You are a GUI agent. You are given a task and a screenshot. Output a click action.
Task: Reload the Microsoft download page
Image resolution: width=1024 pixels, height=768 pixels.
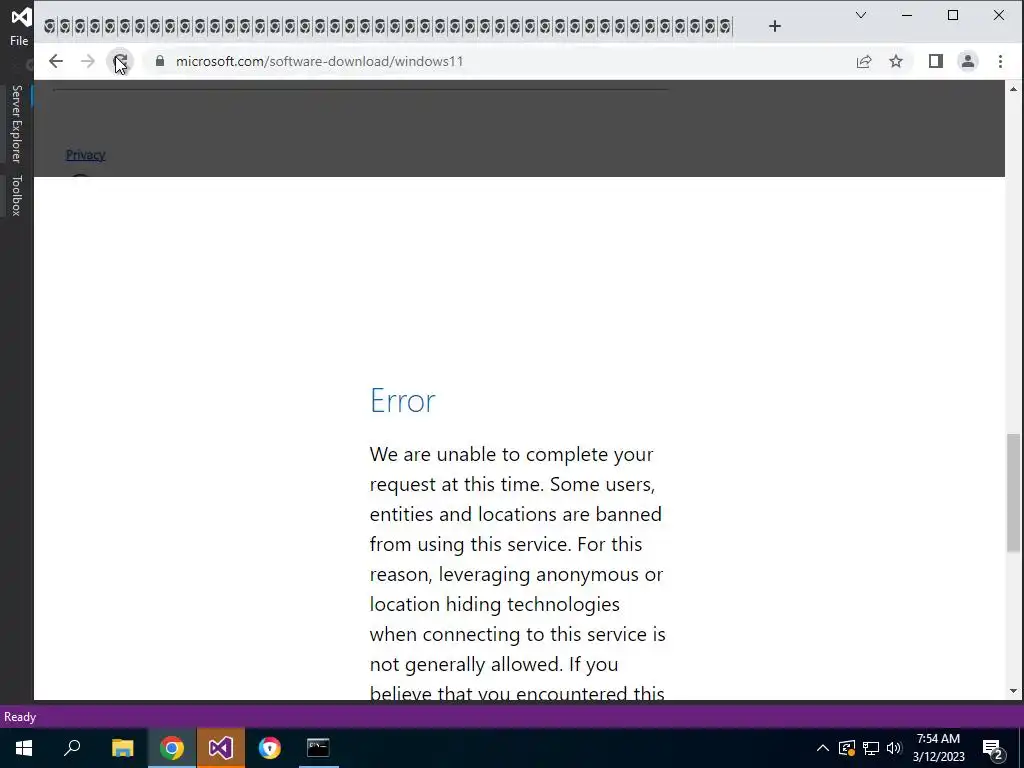point(120,61)
